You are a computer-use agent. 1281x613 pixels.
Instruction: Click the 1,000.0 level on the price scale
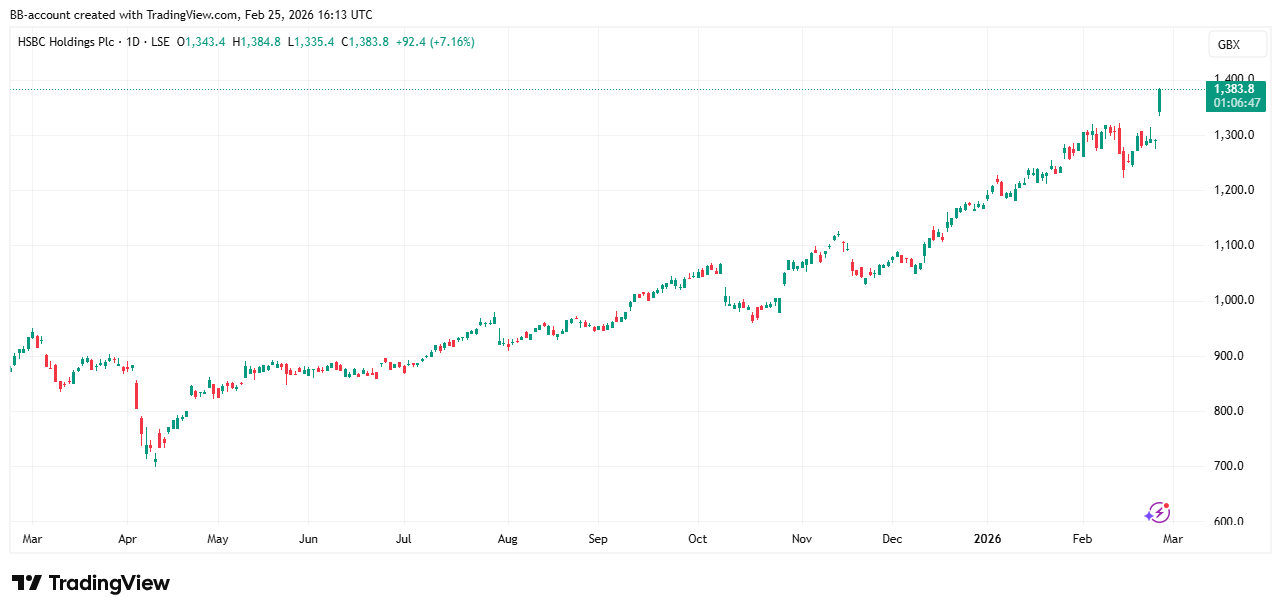(x=1233, y=300)
